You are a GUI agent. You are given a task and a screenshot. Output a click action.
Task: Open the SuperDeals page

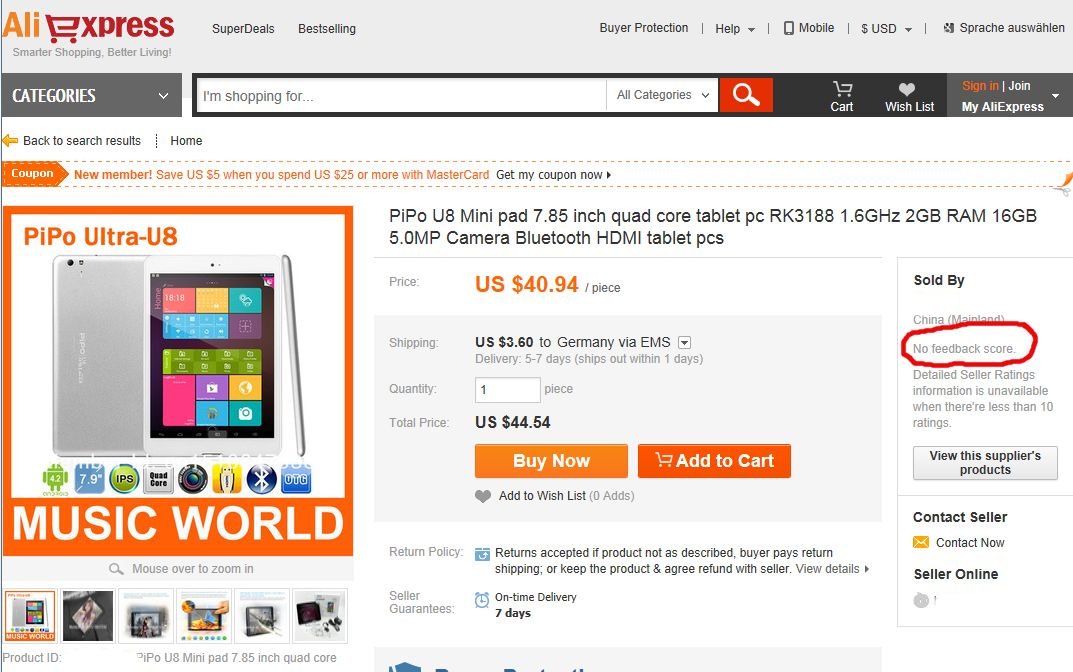[243, 29]
